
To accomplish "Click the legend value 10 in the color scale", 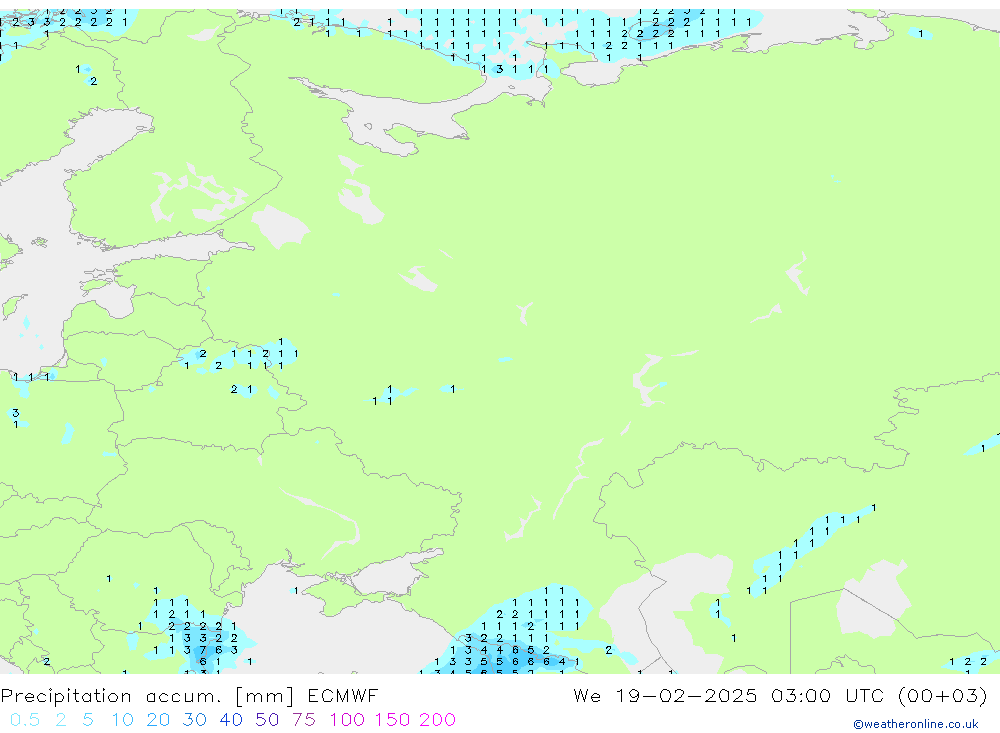I will (122, 720).
